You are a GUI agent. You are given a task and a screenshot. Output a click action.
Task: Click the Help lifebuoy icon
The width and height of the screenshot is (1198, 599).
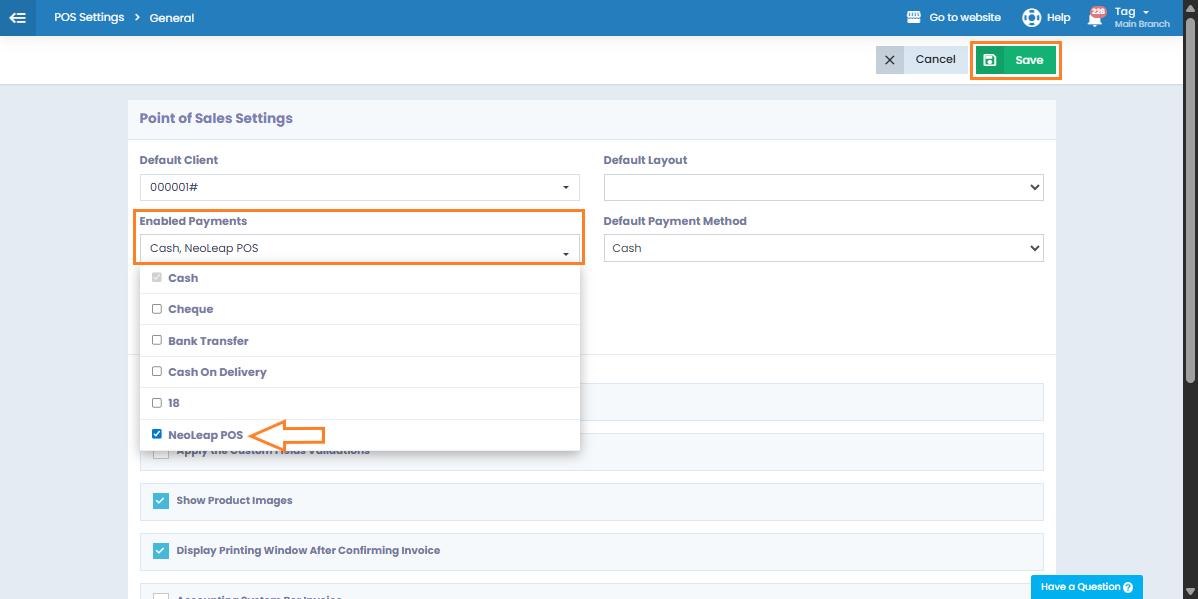tap(1031, 18)
